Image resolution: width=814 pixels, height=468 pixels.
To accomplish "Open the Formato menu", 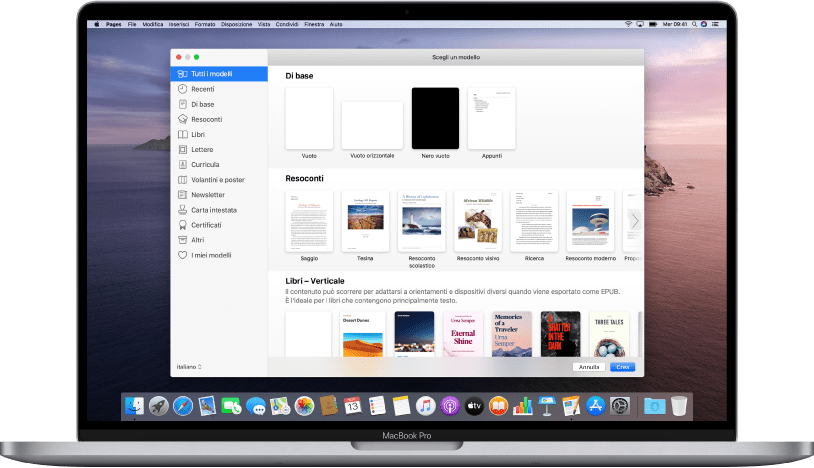I will coord(204,22).
